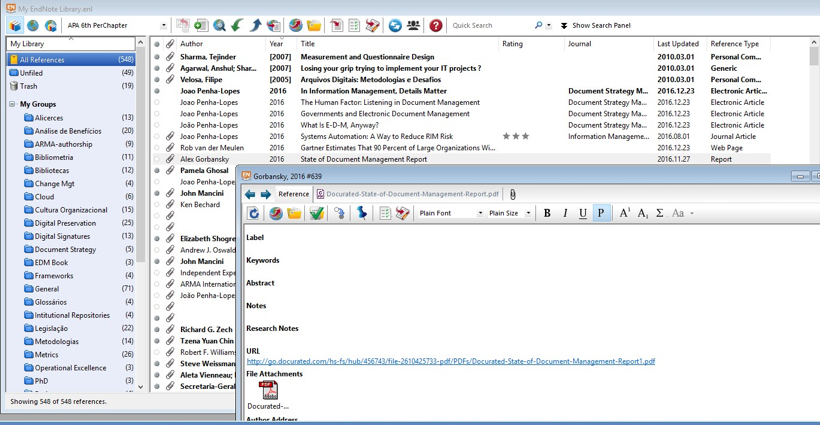The width and height of the screenshot is (820, 425).
Task: Click the New Reference icon
Action: click(201, 25)
